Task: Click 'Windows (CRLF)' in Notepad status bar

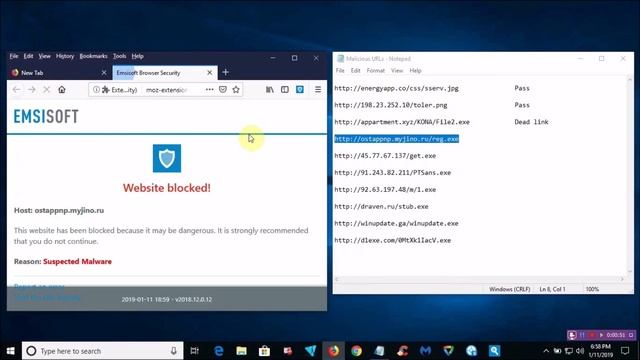Action: 509,289
